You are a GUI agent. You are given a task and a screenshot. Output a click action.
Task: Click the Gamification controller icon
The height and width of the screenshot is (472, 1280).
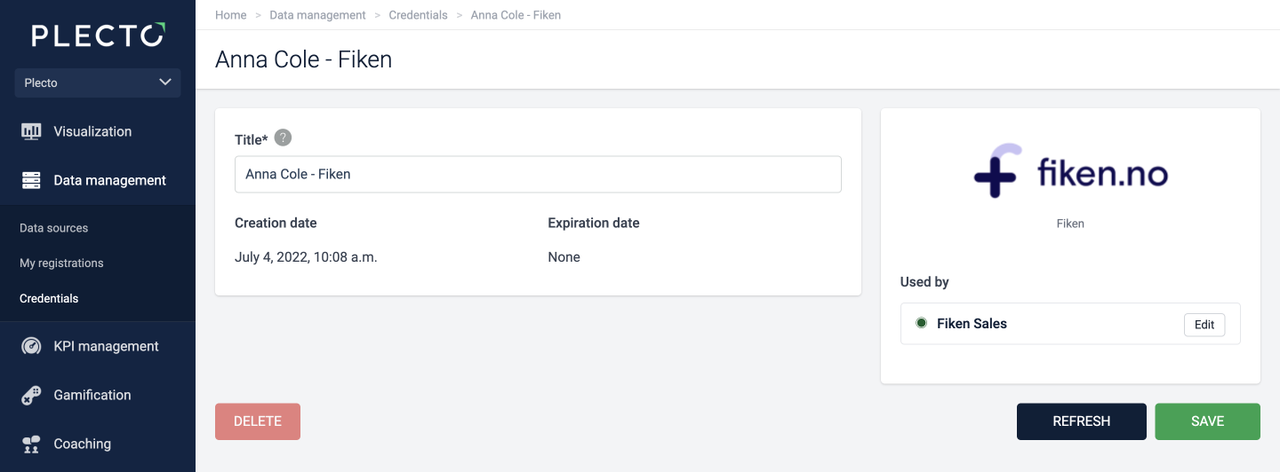31,396
